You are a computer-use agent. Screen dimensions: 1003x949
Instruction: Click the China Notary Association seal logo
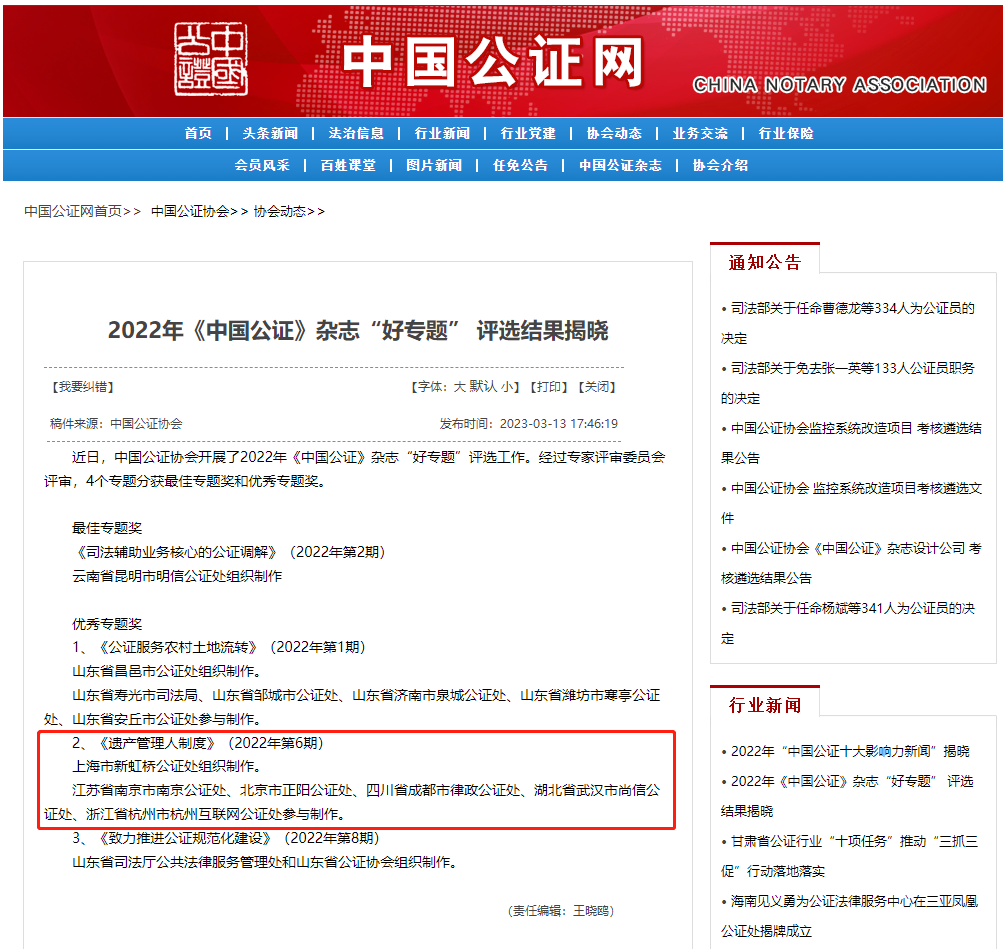[210, 59]
